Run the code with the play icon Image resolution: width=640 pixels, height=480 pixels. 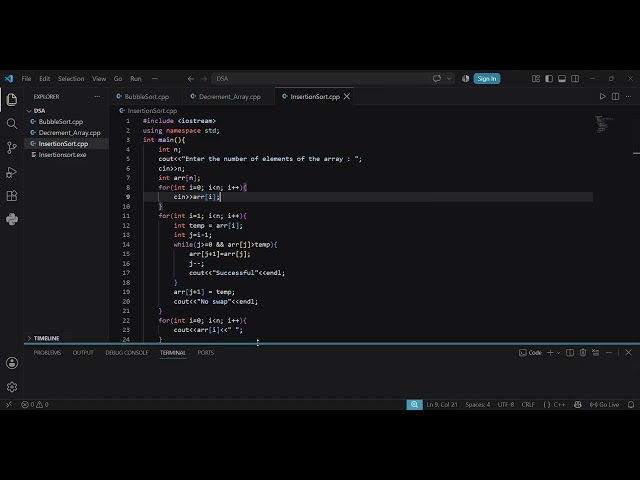tap(602, 96)
